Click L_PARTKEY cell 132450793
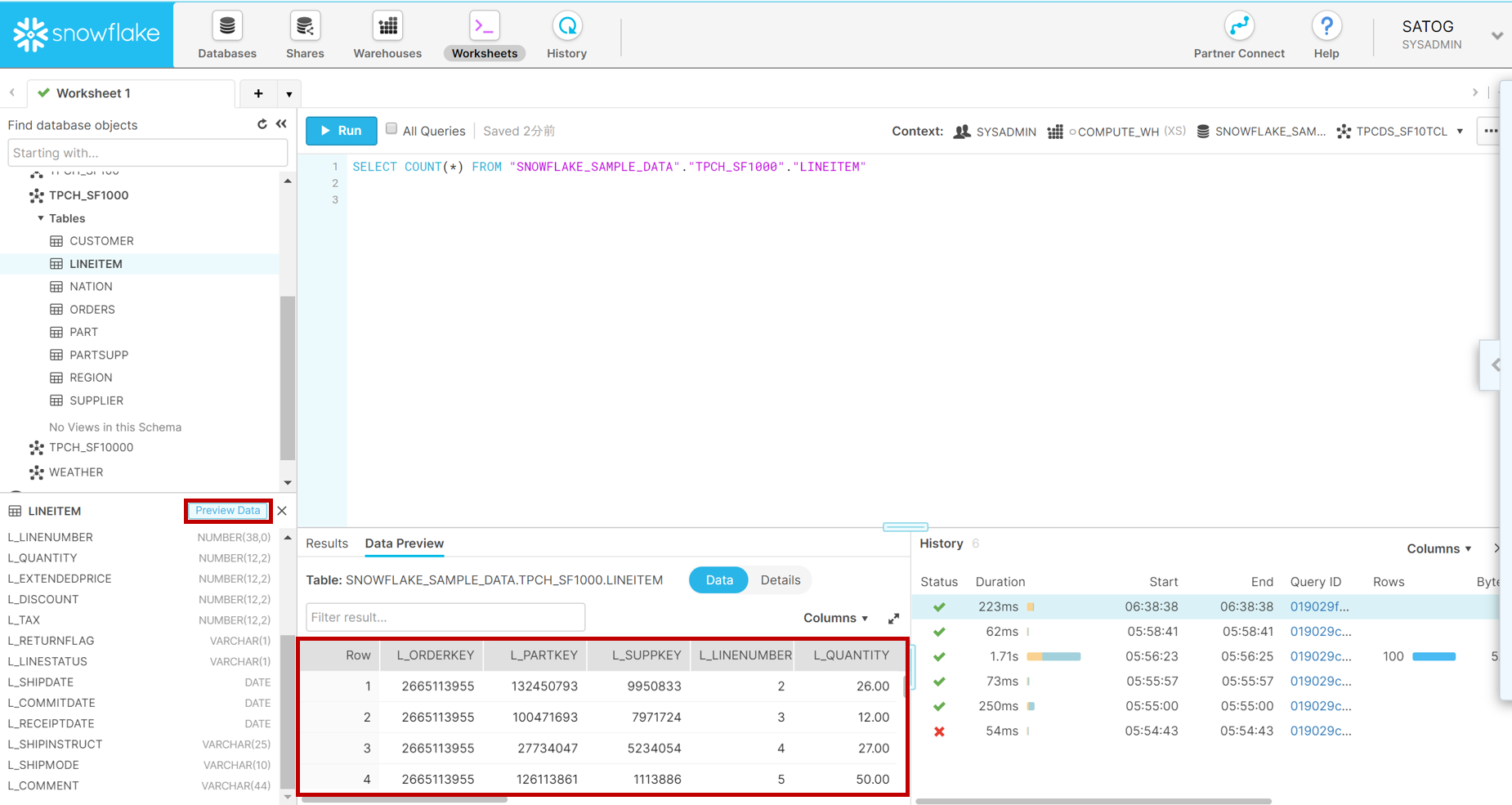This screenshot has height=805, width=1512. 544,686
